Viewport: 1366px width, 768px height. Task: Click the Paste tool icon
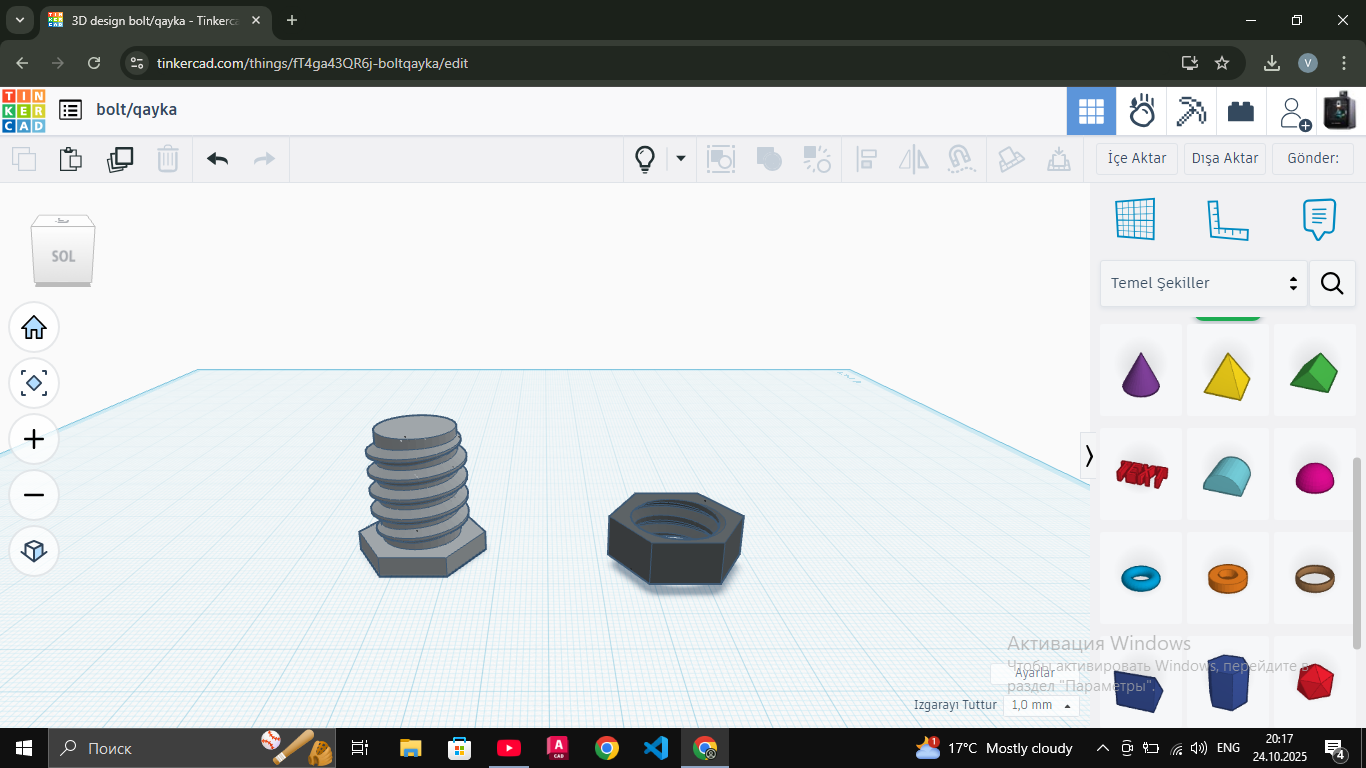tap(70, 159)
